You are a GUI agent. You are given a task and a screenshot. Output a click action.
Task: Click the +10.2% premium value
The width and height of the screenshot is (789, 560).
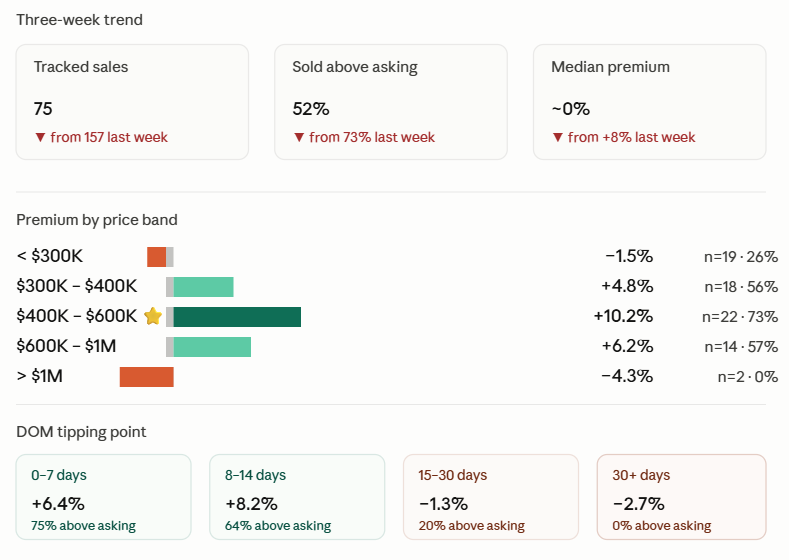coord(623,316)
